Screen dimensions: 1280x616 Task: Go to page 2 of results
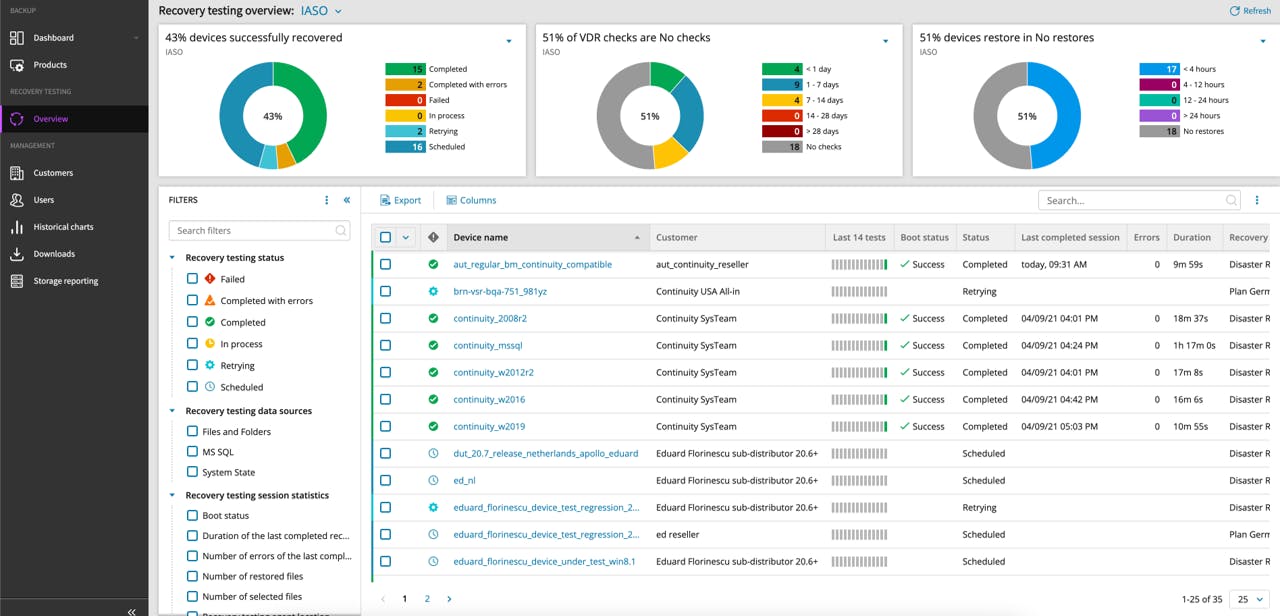point(427,599)
